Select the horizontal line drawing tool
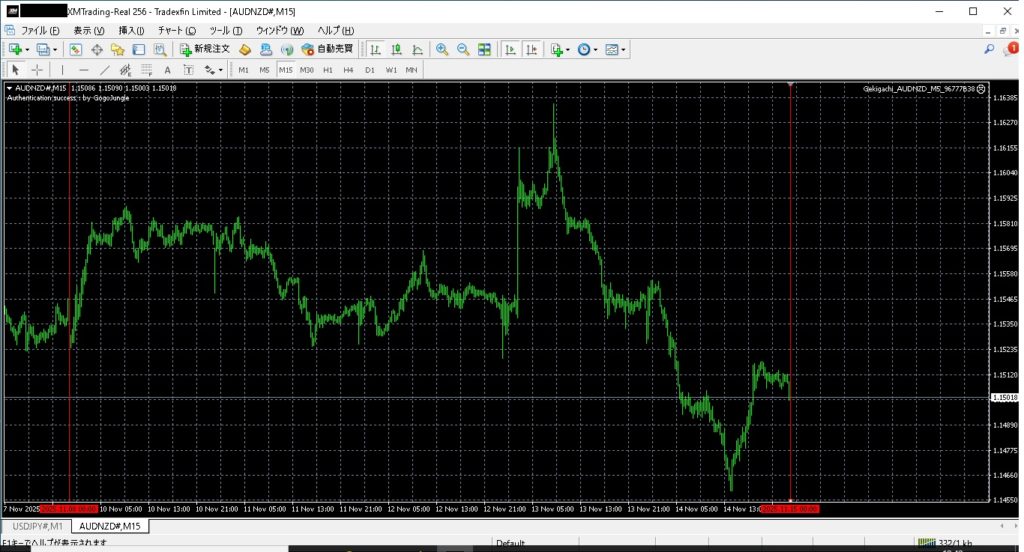1024x552 pixels. click(x=83, y=70)
